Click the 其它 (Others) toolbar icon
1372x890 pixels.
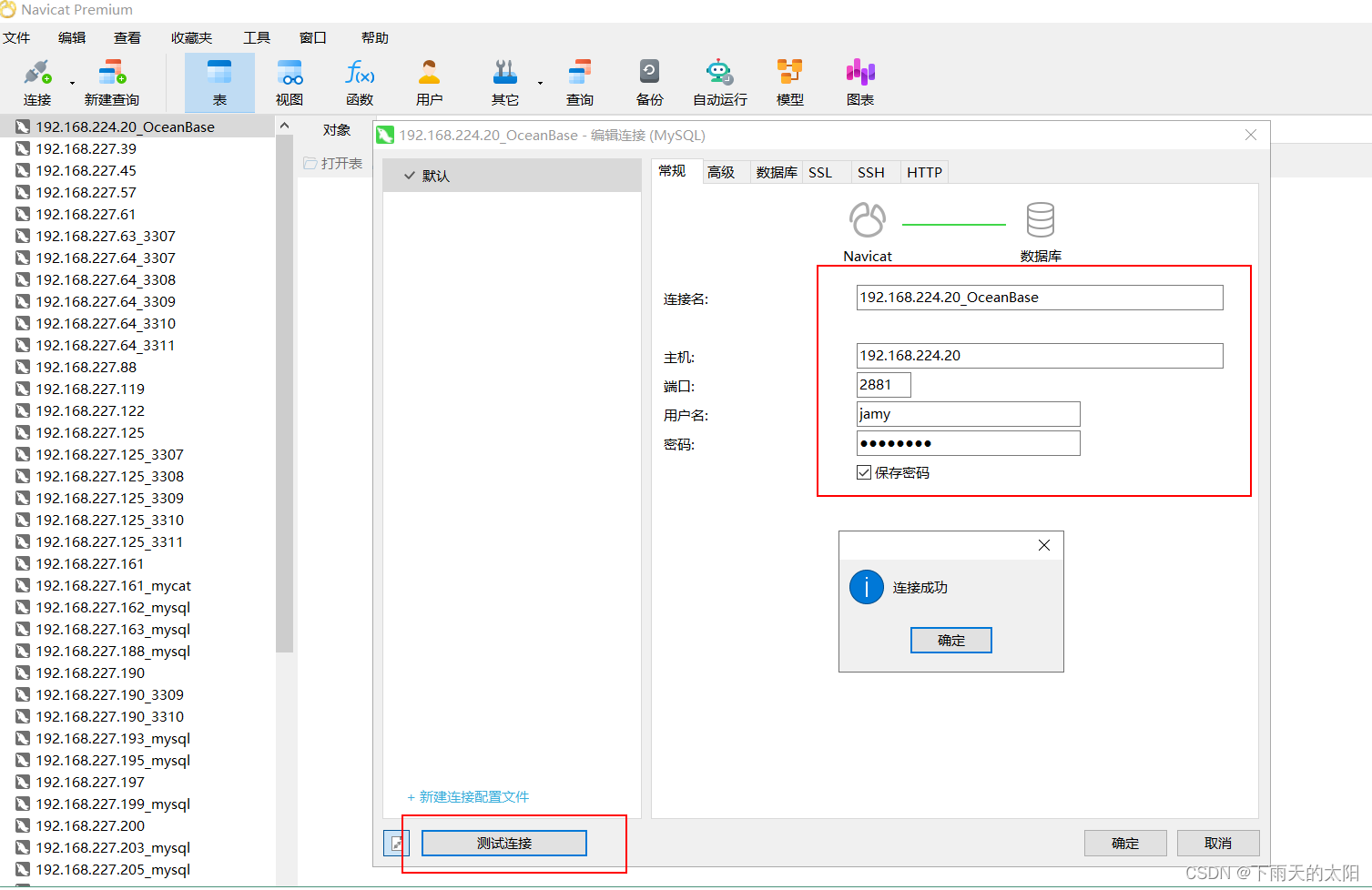click(505, 72)
